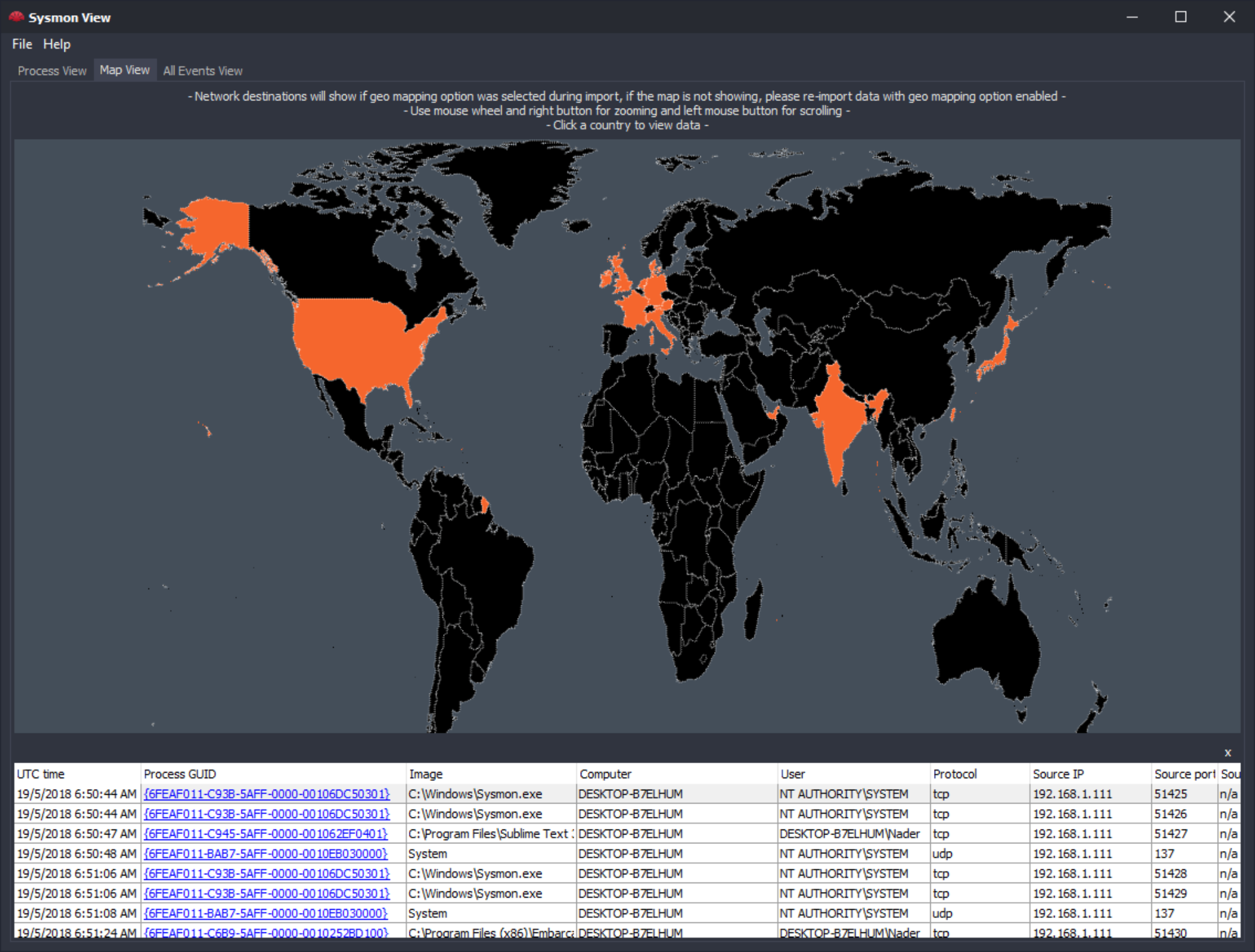
Task: Open Process GUID link ending 62EF0401
Action: coord(265,834)
